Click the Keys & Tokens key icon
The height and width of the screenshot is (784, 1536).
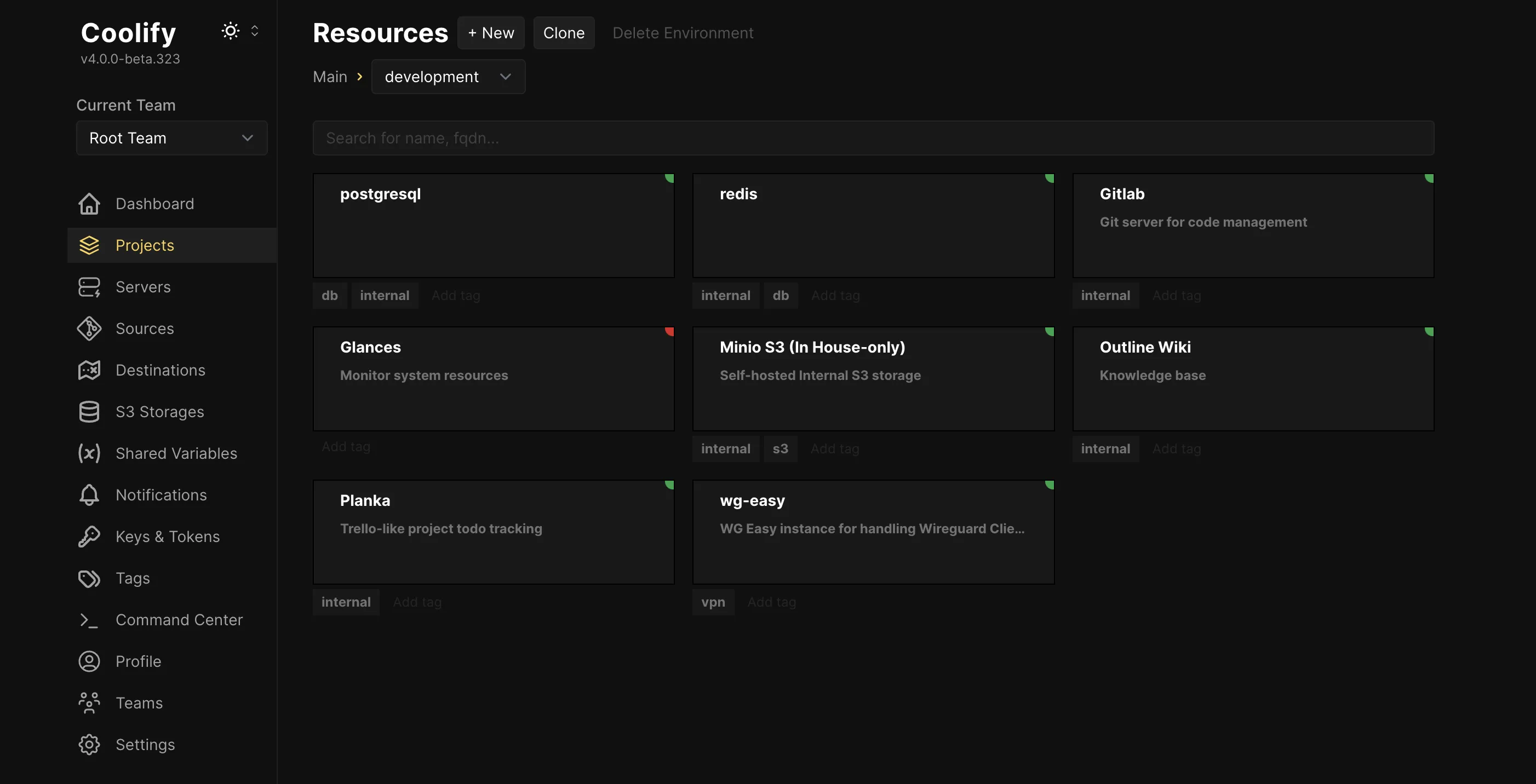tap(89, 537)
